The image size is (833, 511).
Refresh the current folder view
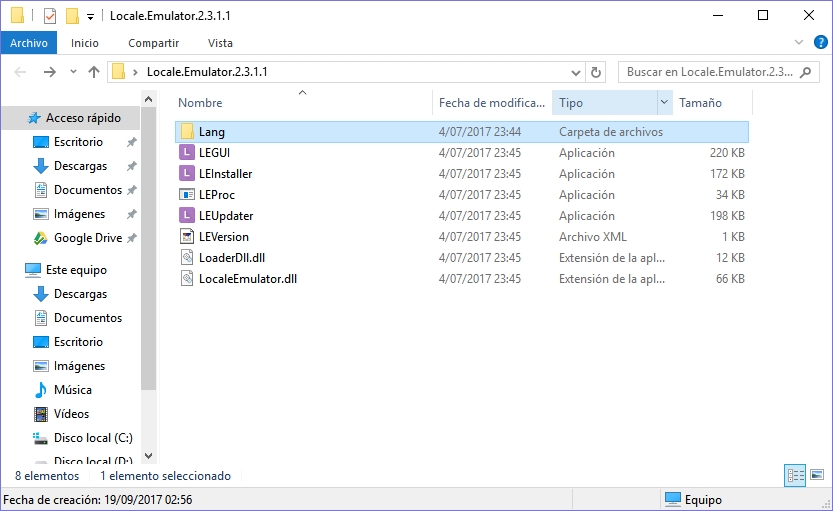coord(596,72)
